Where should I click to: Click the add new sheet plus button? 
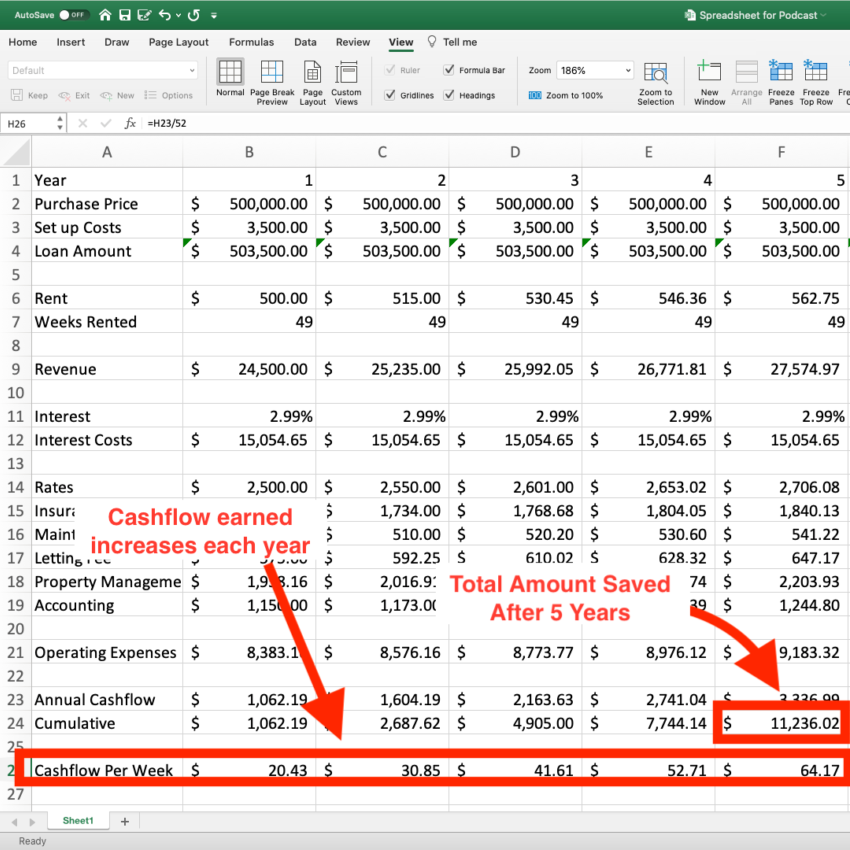pos(125,821)
